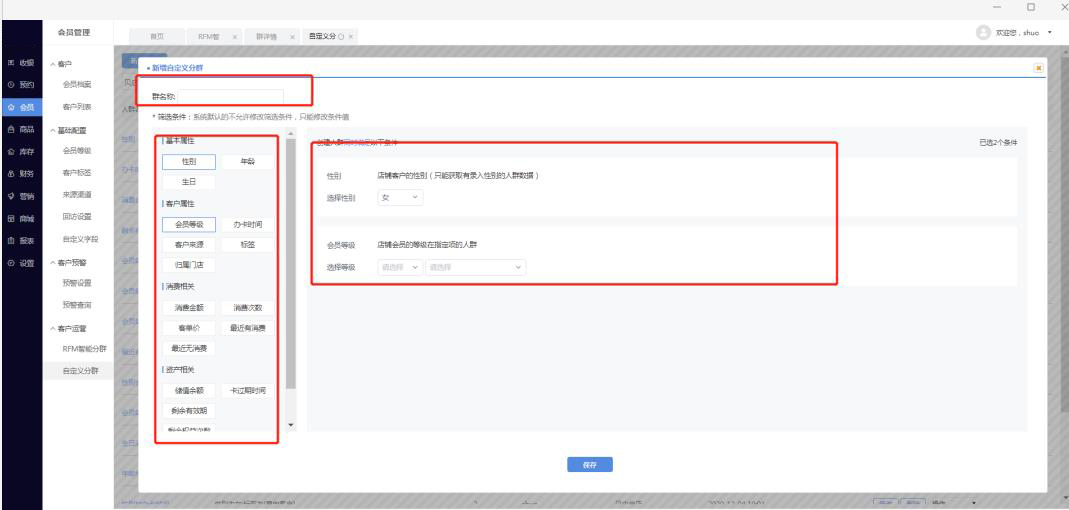Close the 新增自定义分群 dialog with the X icon
This screenshot has width=1069, height=510.
tap(1038, 67)
